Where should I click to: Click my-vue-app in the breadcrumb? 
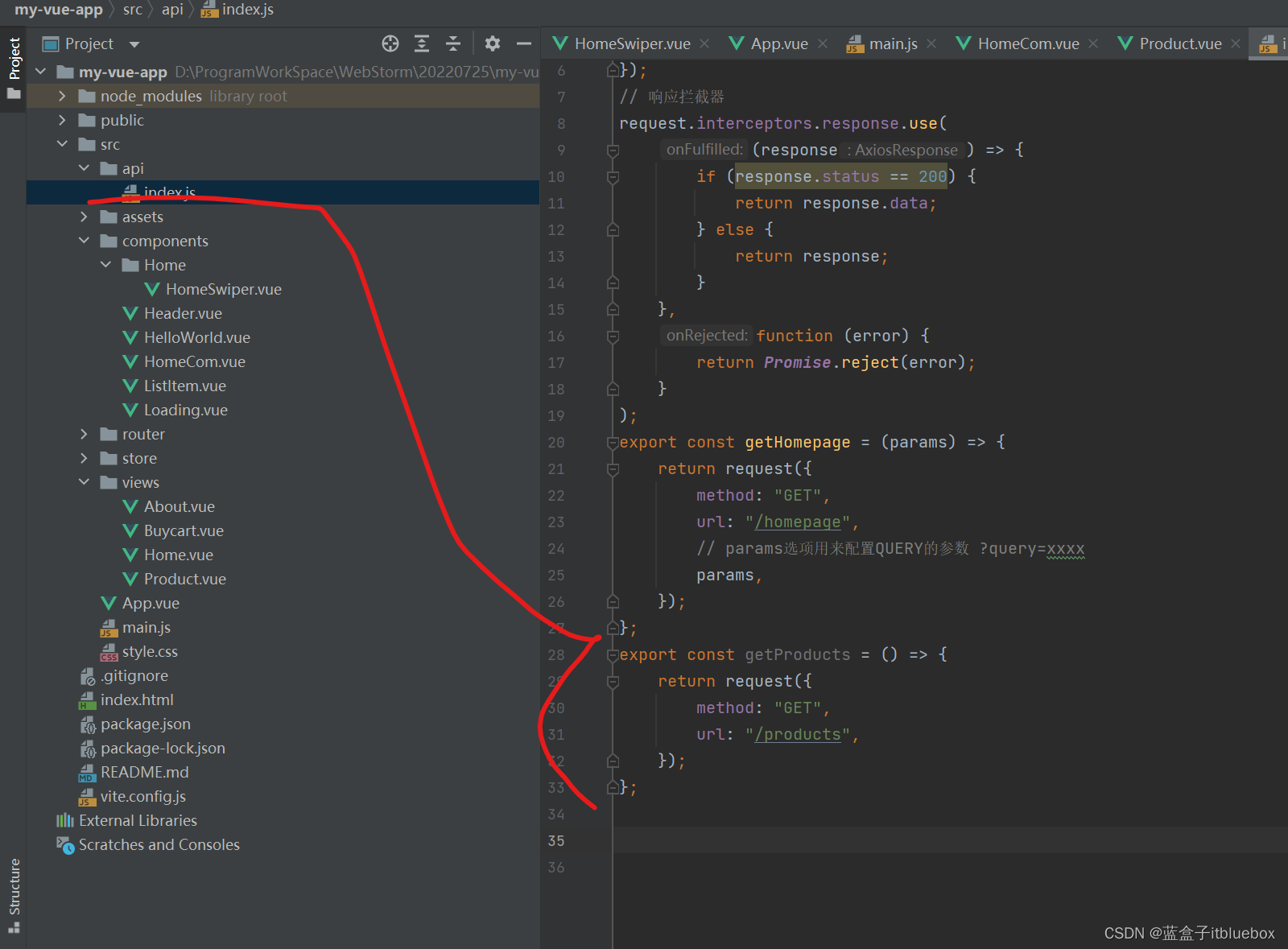click(x=58, y=10)
